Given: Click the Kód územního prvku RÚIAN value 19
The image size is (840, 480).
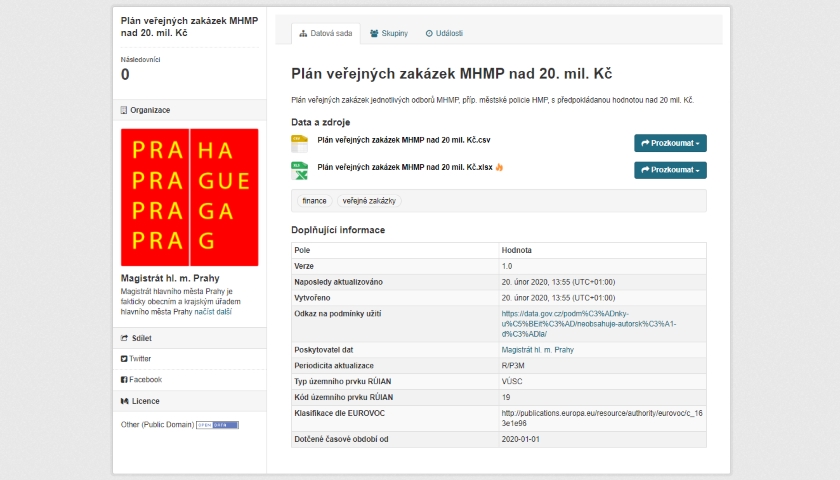Looking at the screenshot, I should pos(506,398).
